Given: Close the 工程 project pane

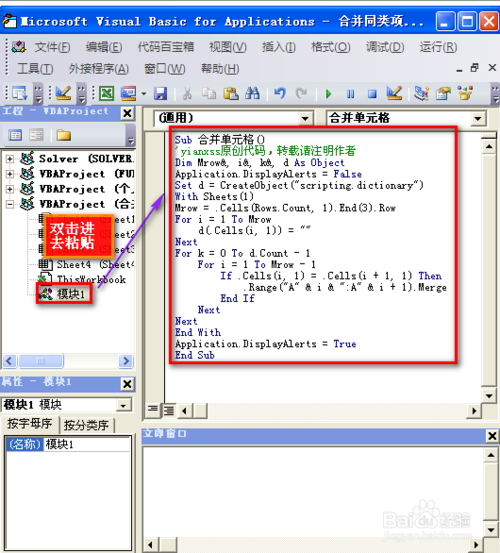Looking at the screenshot, I should 127,114.
